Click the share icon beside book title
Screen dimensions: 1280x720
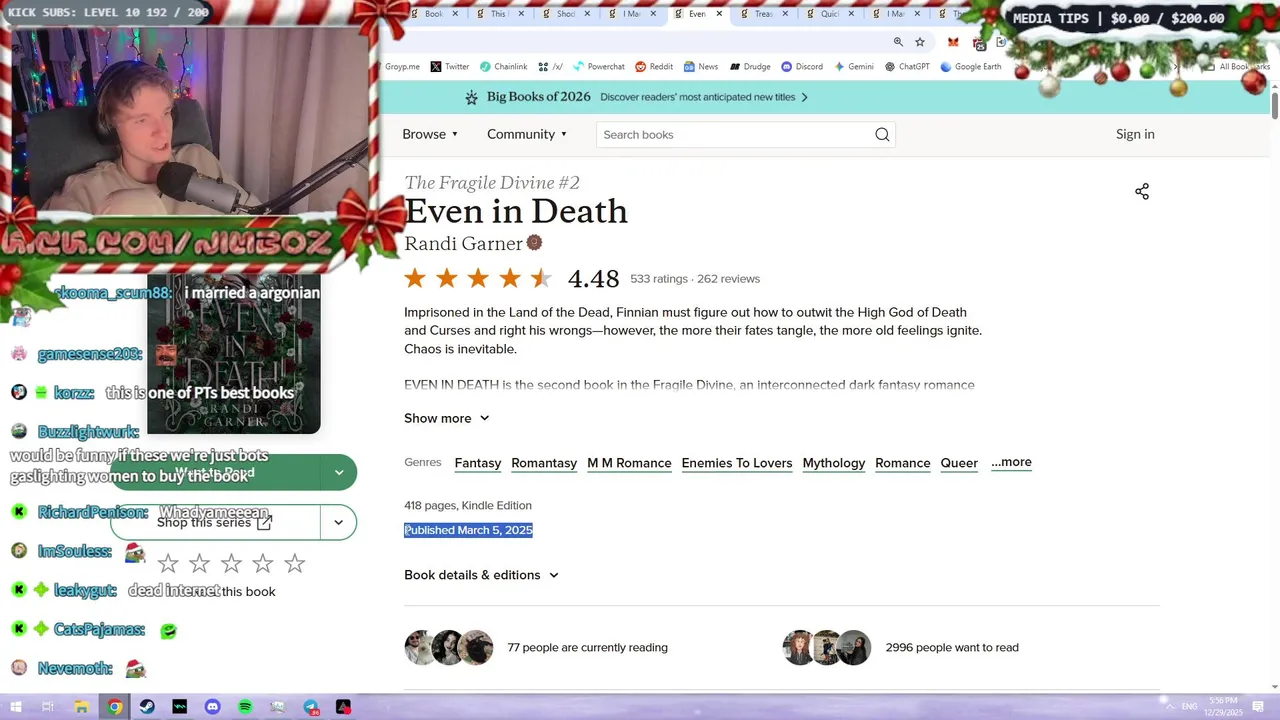pyautogui.click(x=1142, y=191)
